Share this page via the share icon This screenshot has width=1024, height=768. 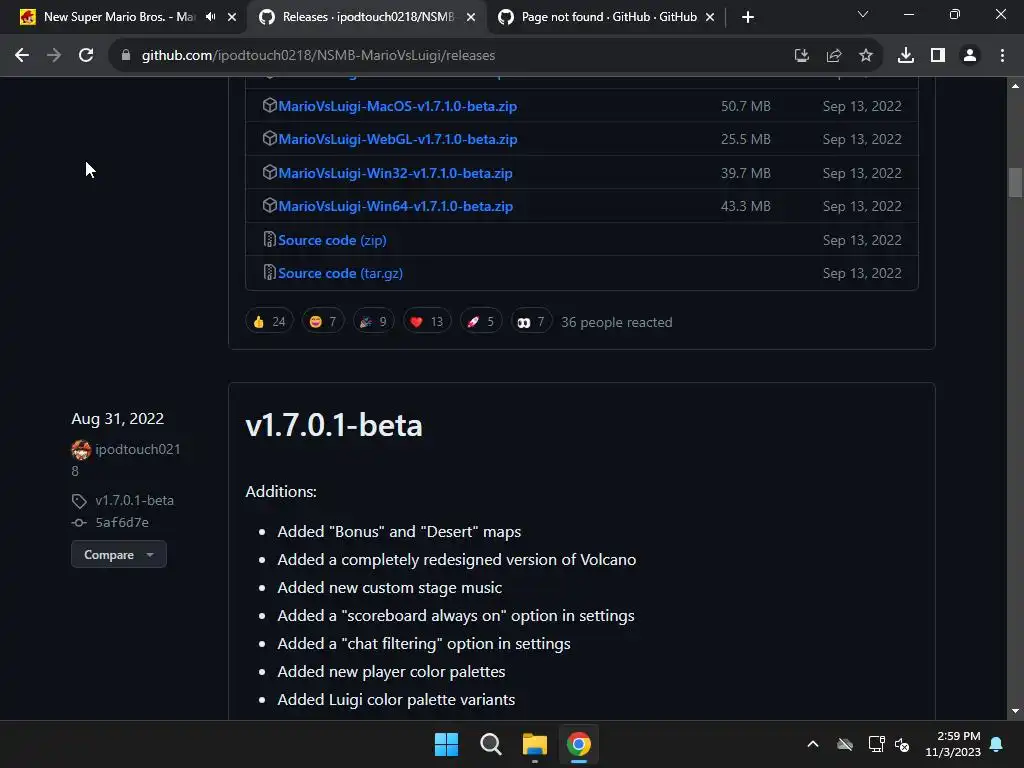[x=834, y=56]
